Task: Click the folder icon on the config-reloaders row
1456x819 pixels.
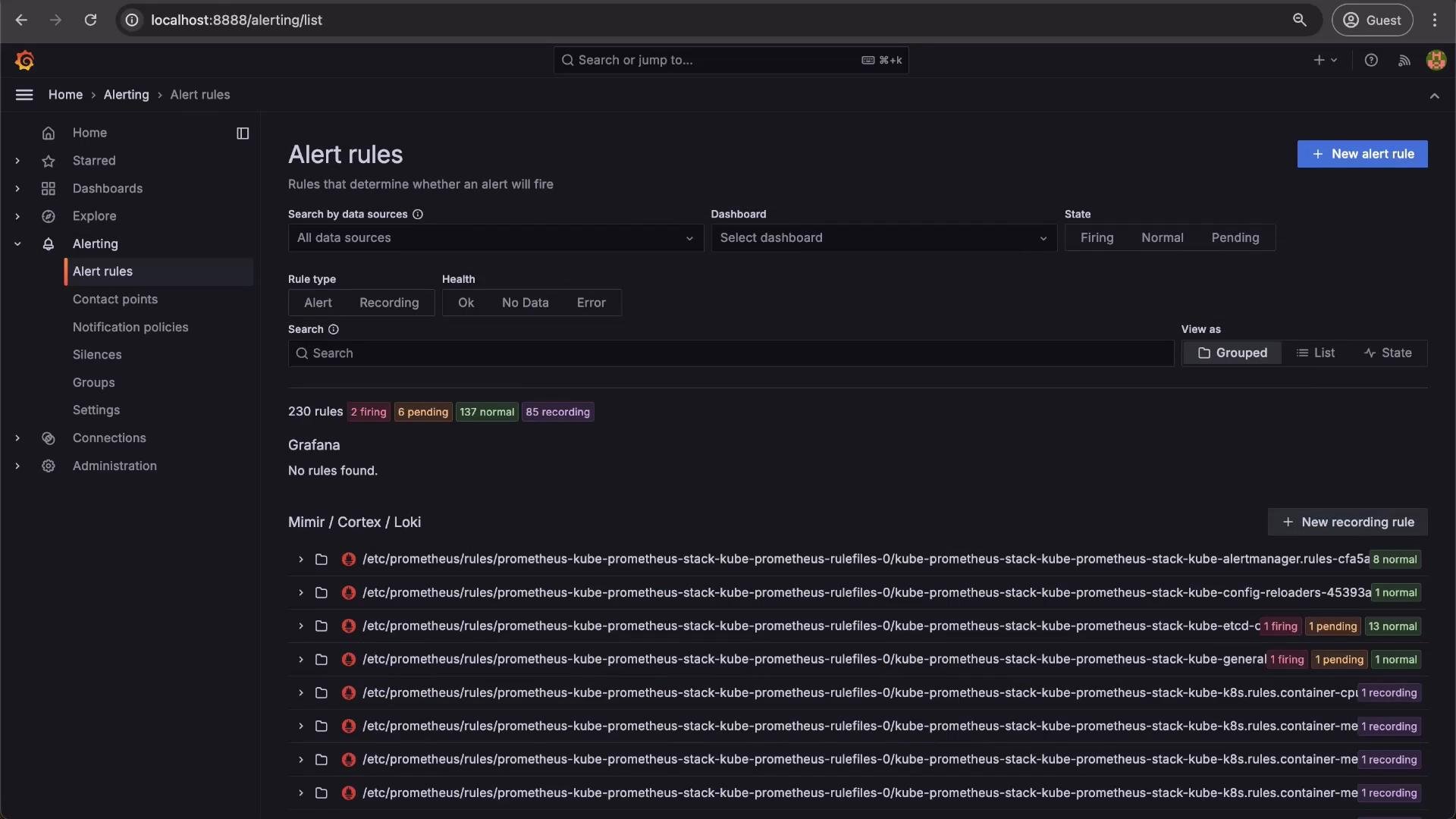Action: [322, 593]
